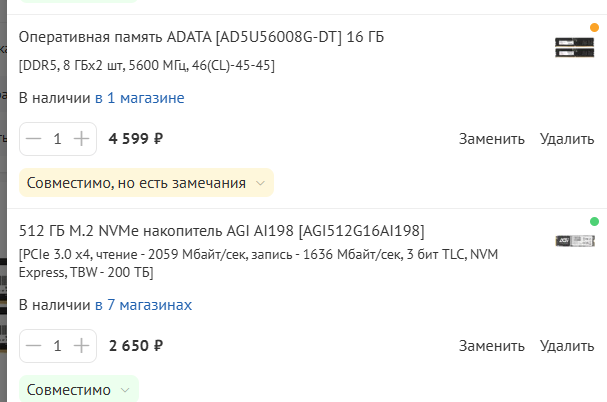Viewport: 607px width, 402px height.
Task: Decrease AGI SSD quantity with minus
Action: pyautogui.click(x=35, y=346)
